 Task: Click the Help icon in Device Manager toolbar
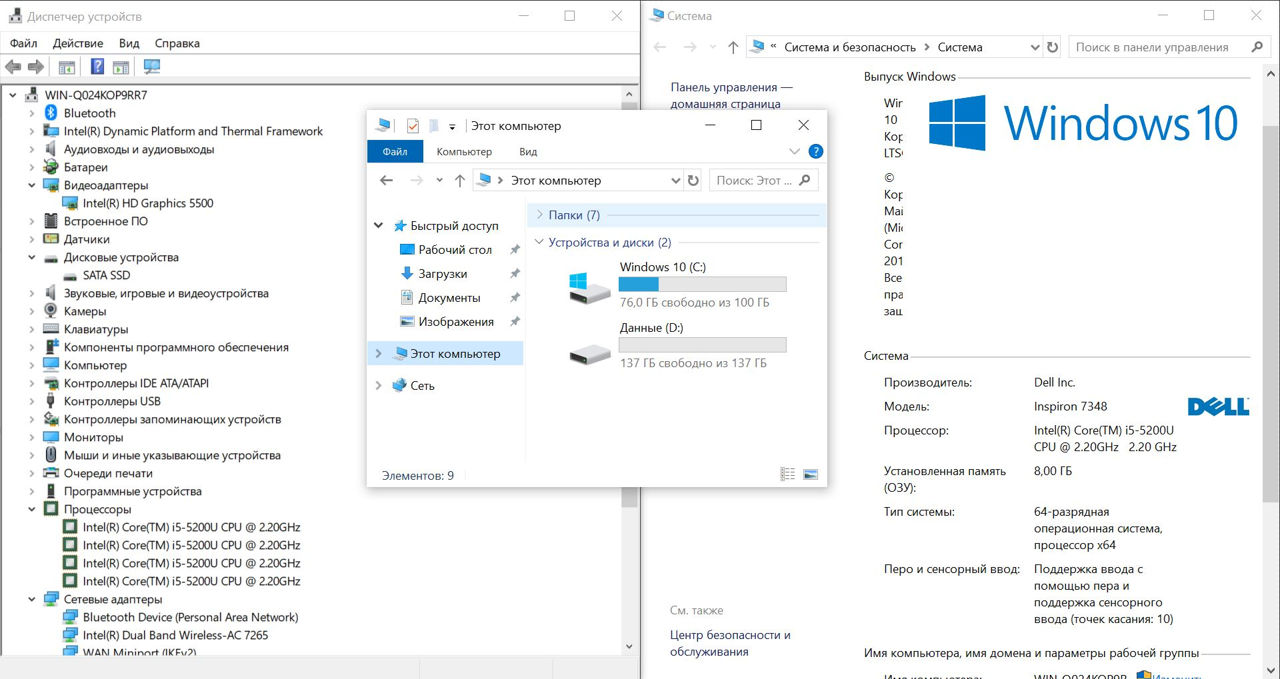(97, 67)
